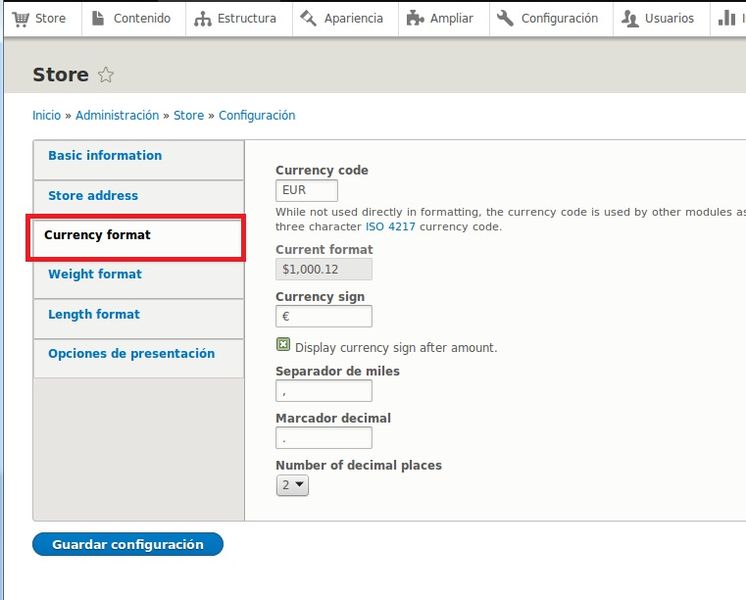Open the ISO 4217 link
Image resolution: width=746 pixels, height=600 pixels.
[x=390, y=226]
